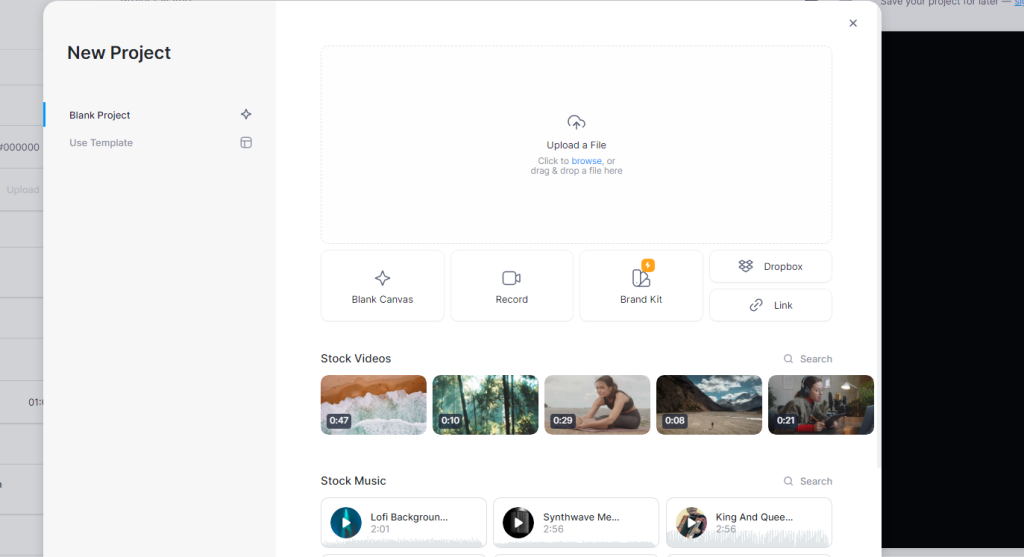Play the Lofi Background track
The width and height of the screenshot is (1024, 557).
pos(346,523)
